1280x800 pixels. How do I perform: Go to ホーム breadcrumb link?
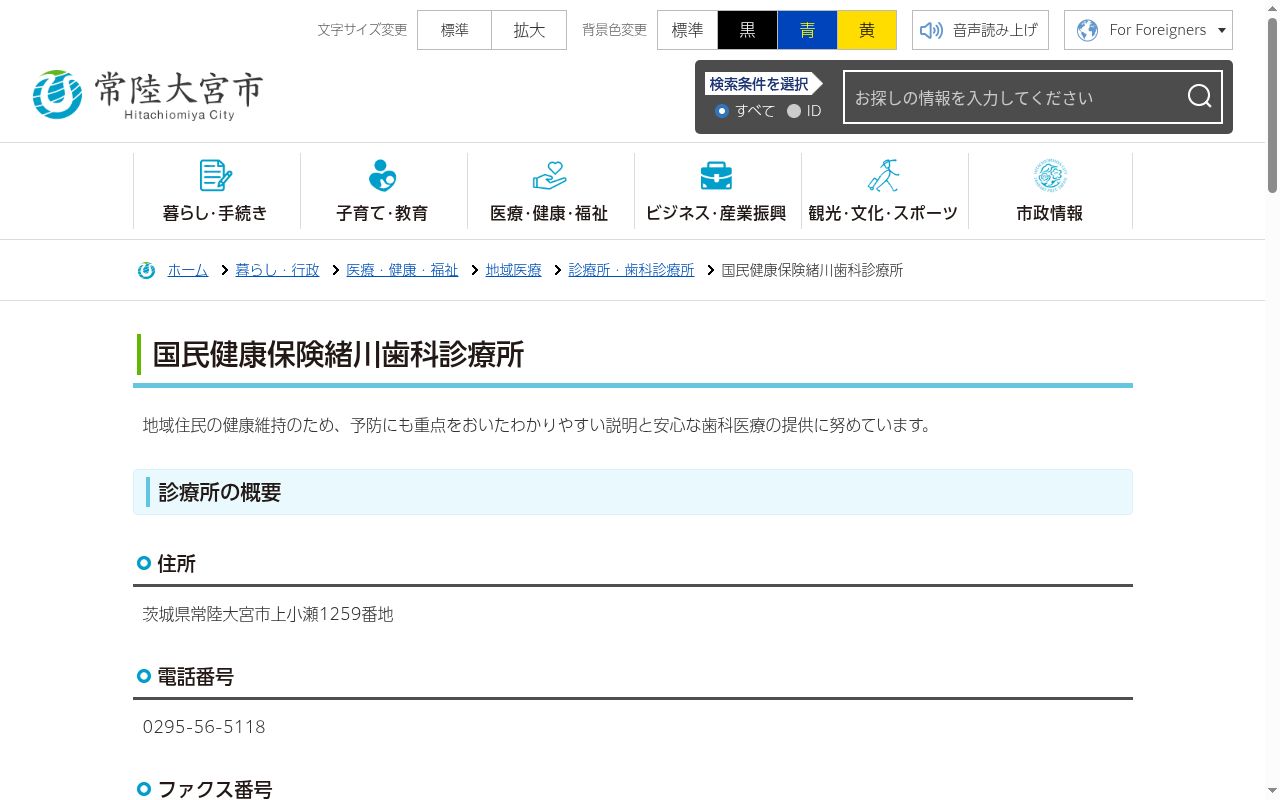pyautogui.click(x=188, y=270)
